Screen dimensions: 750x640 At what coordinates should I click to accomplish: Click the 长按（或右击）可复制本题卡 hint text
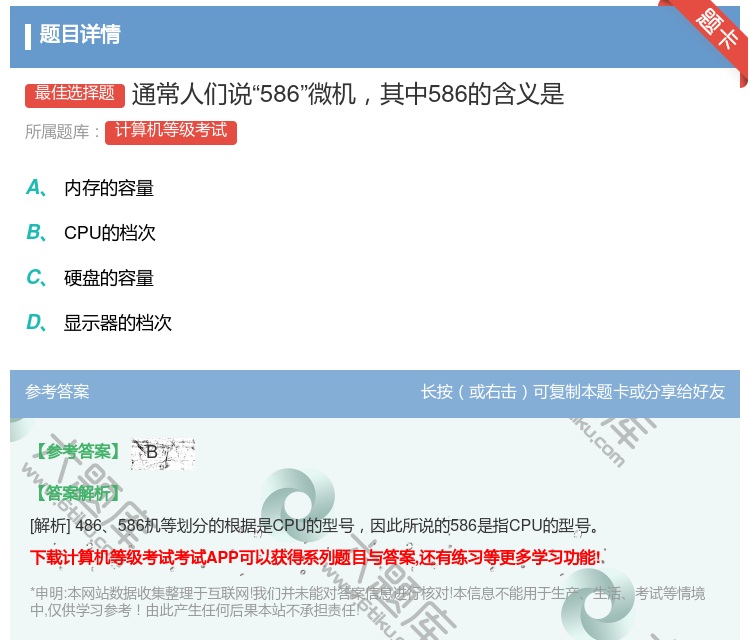point(573,392)
